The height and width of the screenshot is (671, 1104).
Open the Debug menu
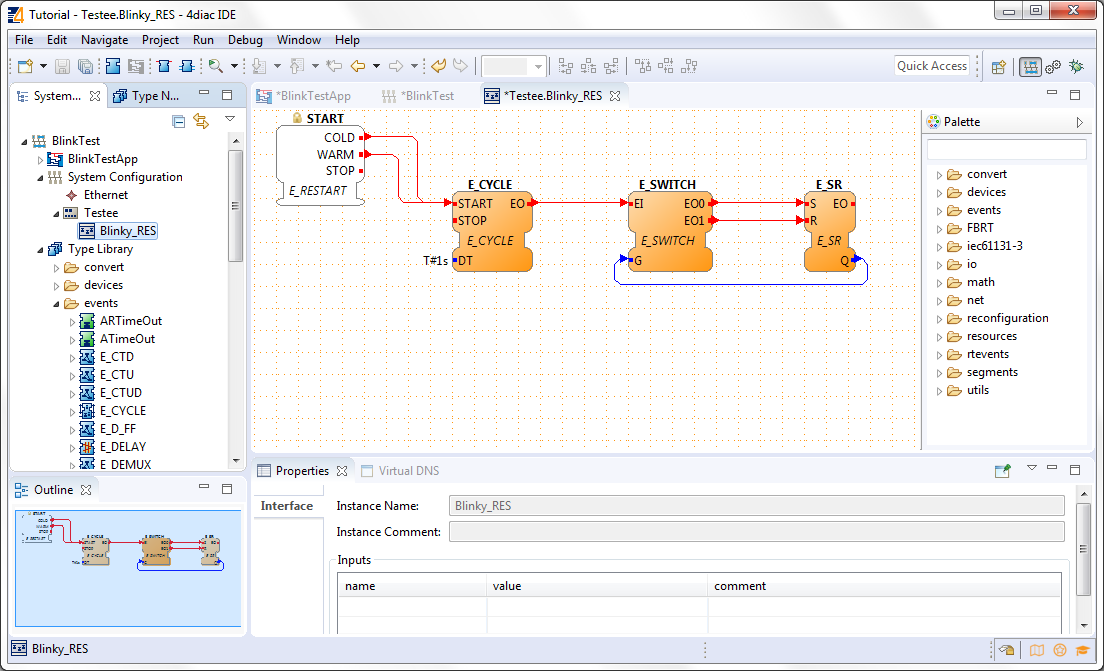245,40
